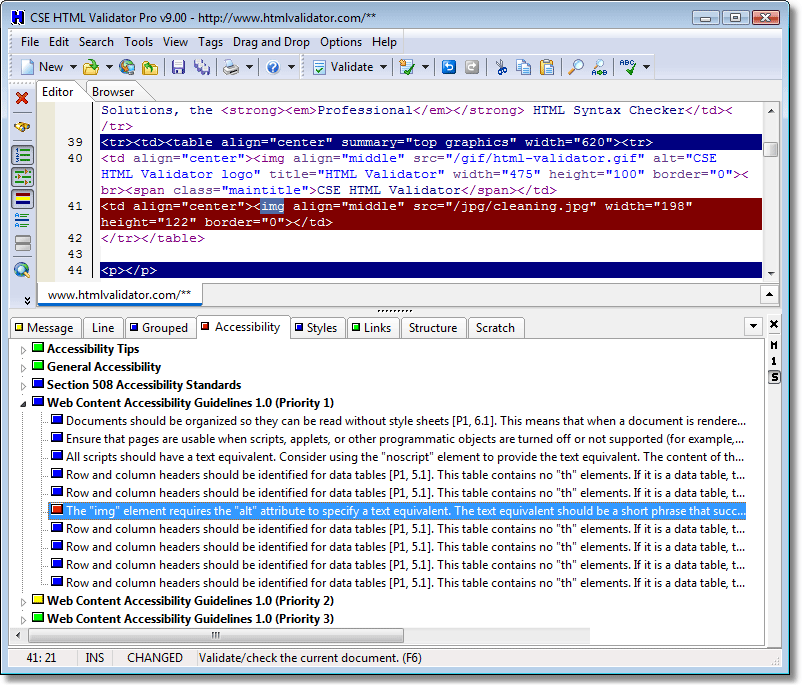Expand the WCAG 1.0 Priority 2 node
Screen dimensions: 802x687
coord(23,602)
